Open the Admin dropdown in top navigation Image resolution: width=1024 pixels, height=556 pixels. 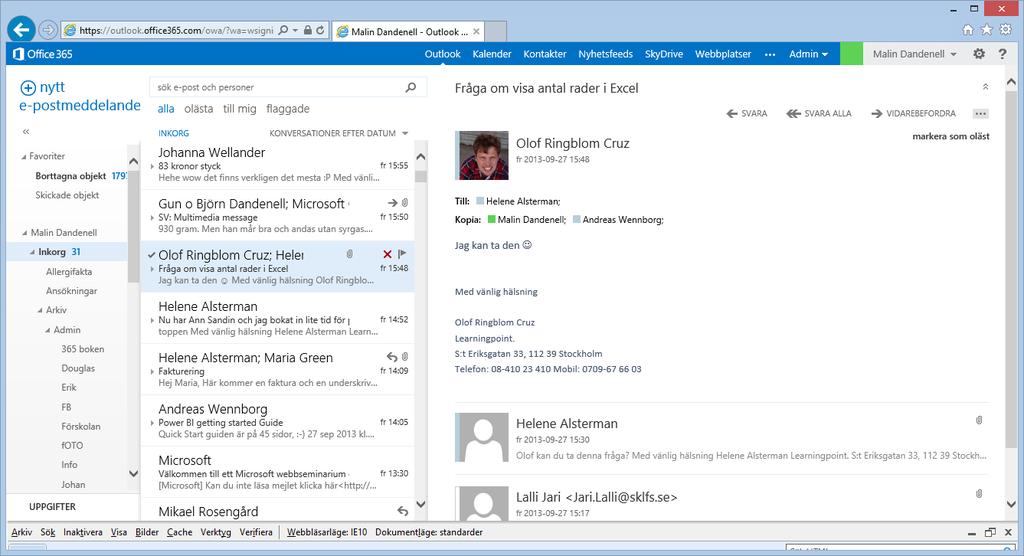[808, 54]
